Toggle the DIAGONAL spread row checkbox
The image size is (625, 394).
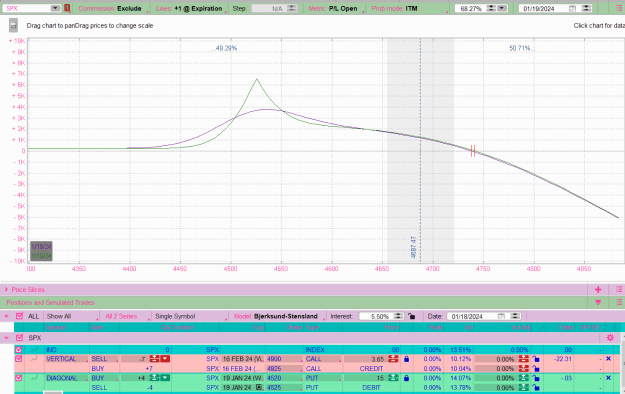click(x=18, y=378)
